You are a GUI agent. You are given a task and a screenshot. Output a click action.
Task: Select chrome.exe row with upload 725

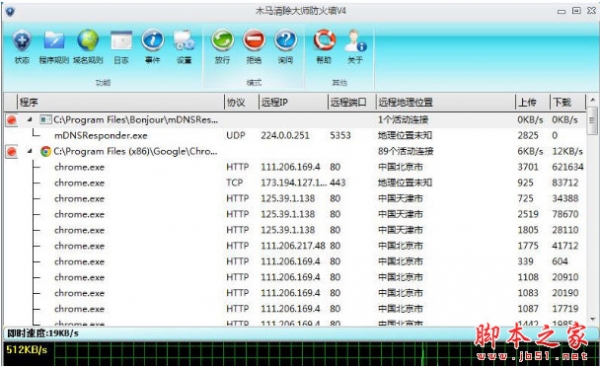click(x=295, y=199)
